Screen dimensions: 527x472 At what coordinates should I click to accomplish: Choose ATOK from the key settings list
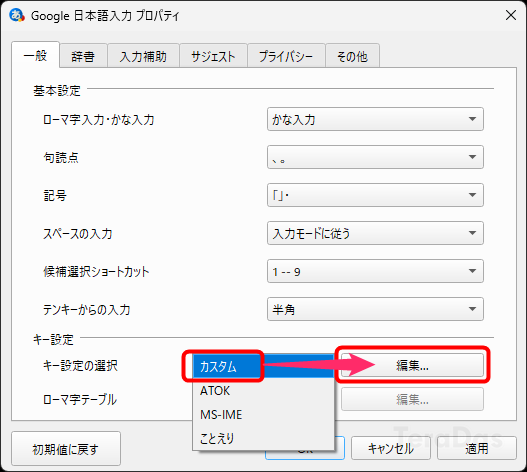(264, 391)
